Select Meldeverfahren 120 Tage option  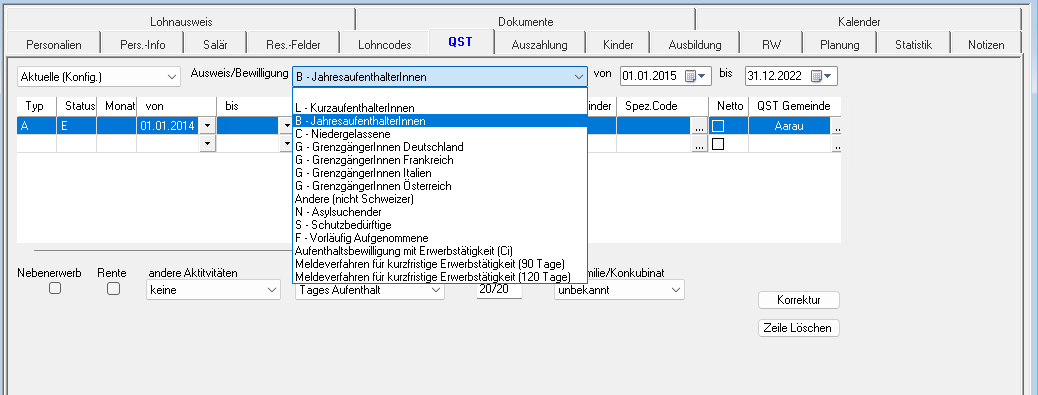coord(440,277)
